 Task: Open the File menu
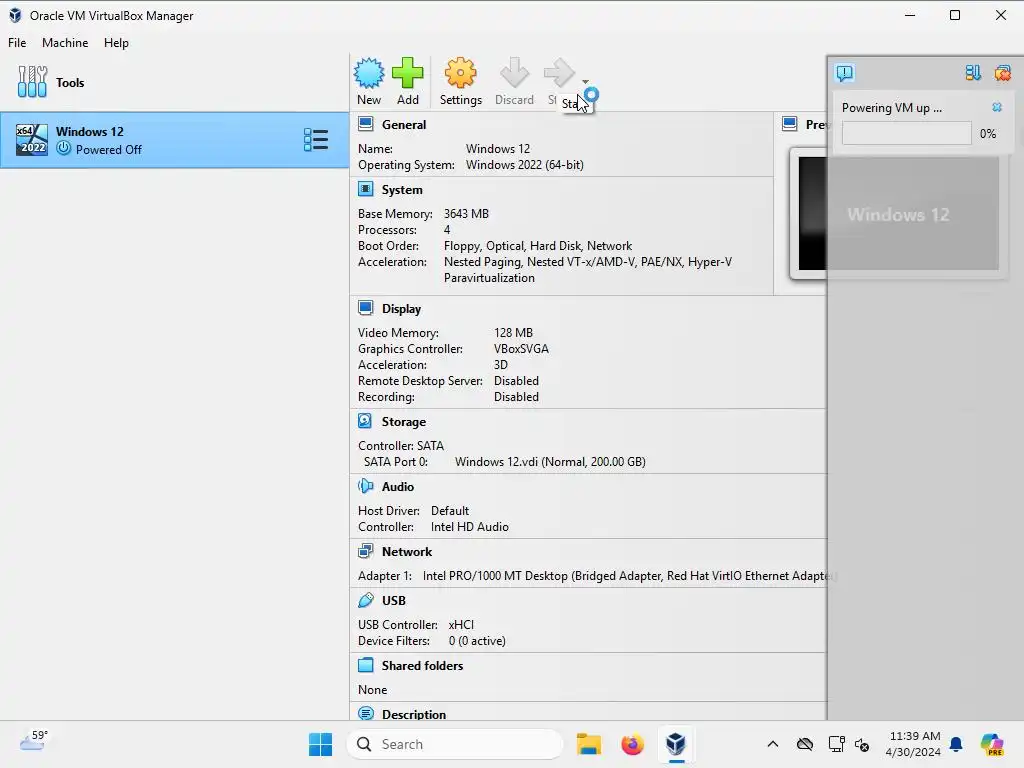17,42
